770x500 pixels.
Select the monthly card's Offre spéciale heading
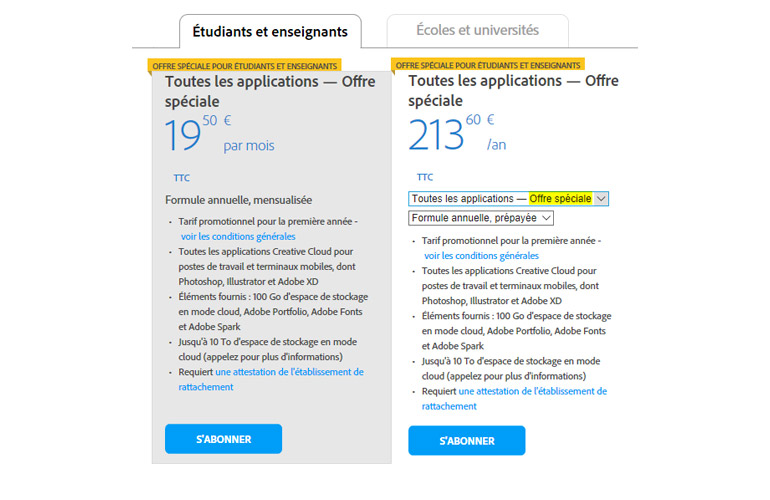coord(269,91)
